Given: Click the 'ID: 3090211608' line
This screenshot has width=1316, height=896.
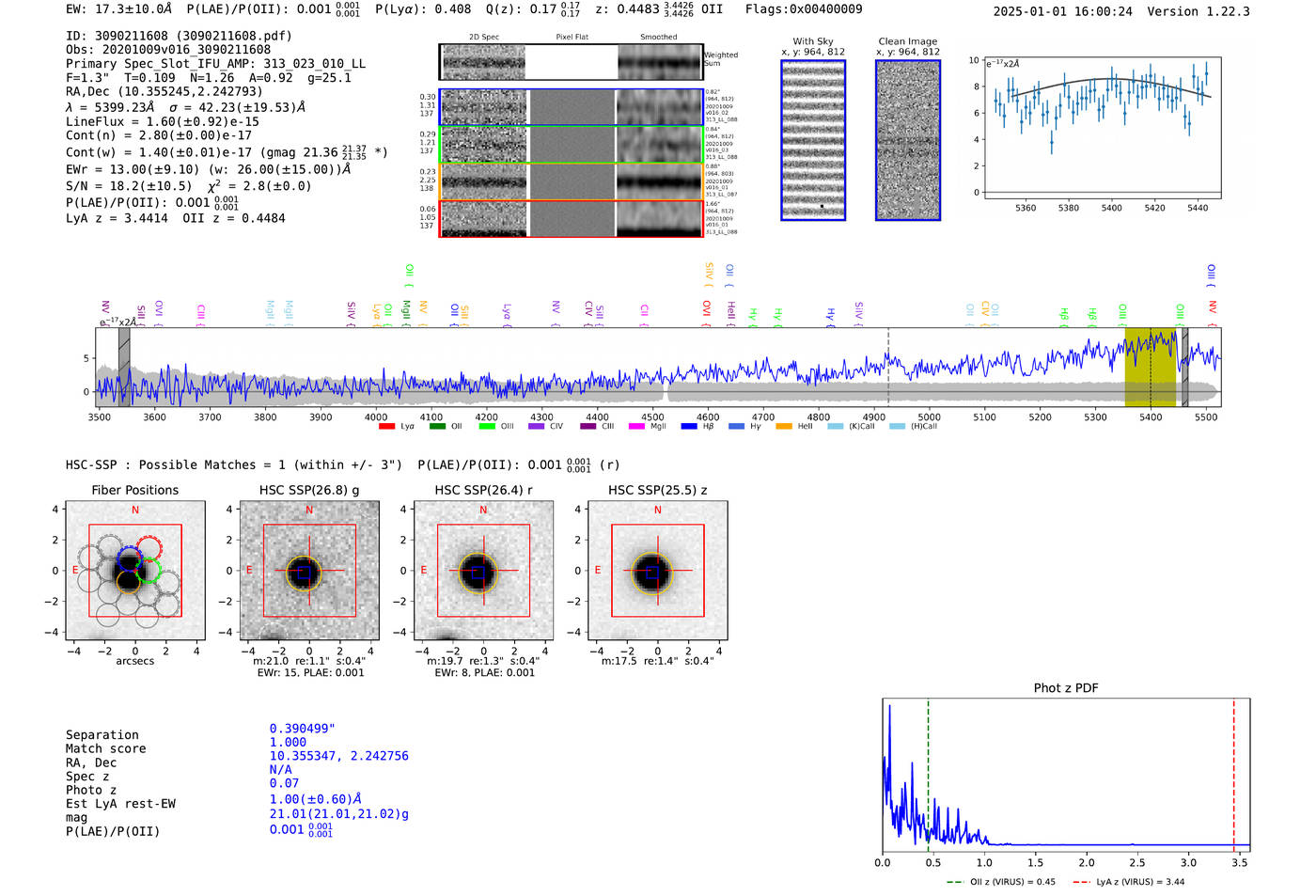Looking at the screenshot, I should 179,36.
